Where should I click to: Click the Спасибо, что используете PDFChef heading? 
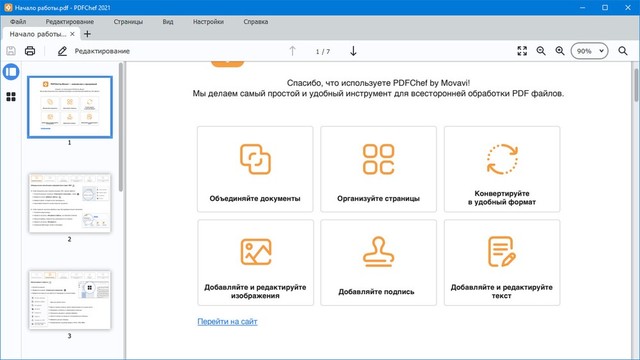tap(378, 83)
